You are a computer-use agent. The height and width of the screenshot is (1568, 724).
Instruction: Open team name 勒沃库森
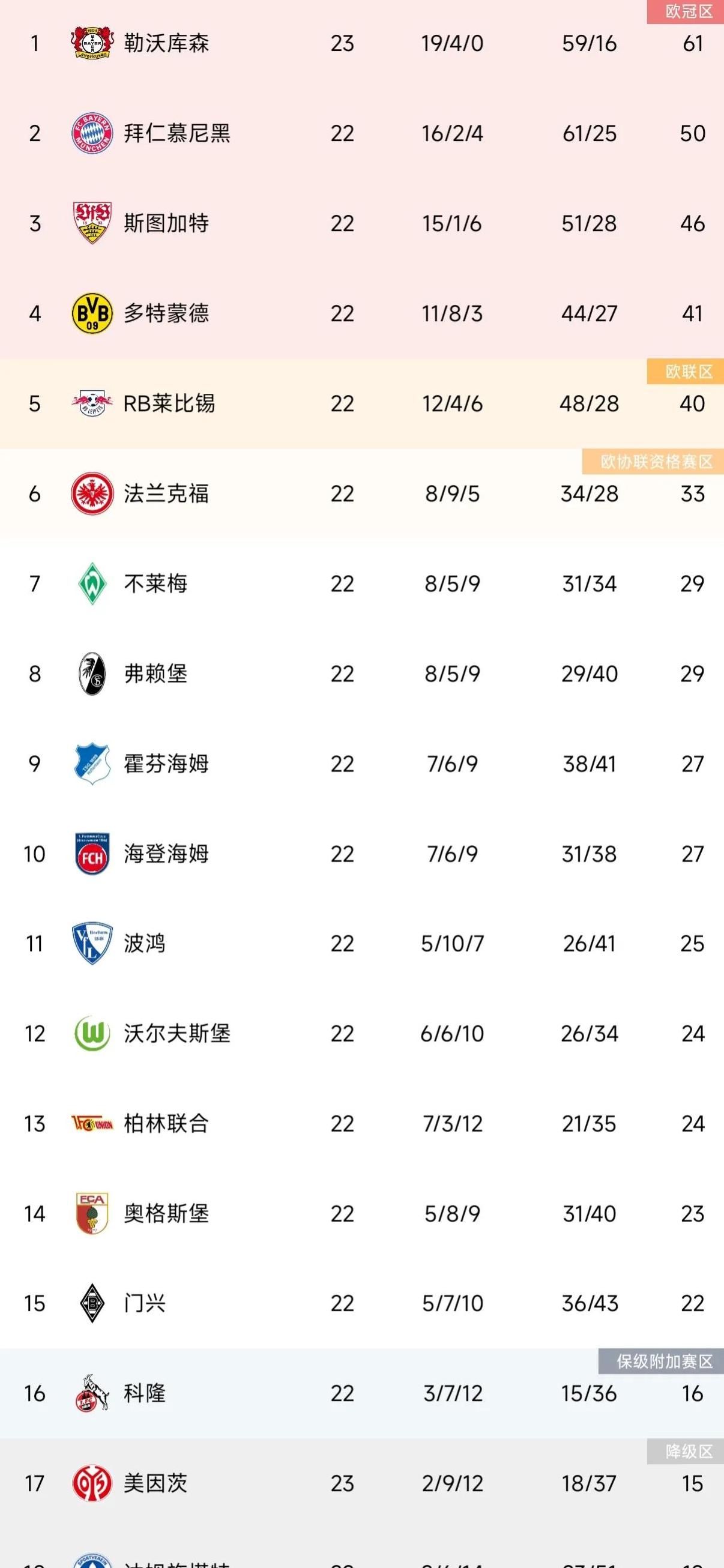pos(166,43)
